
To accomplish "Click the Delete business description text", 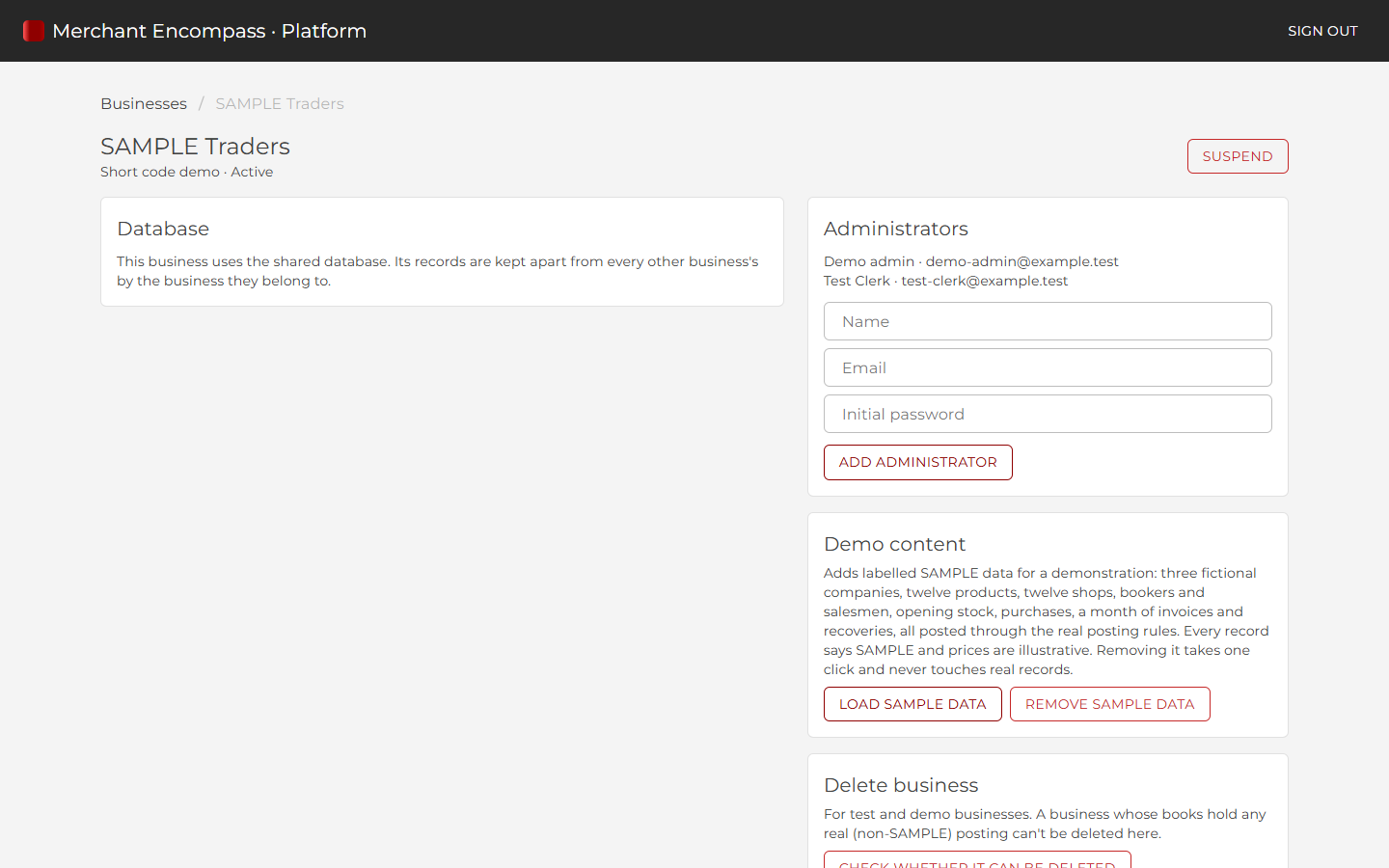I will (1045, 824).
